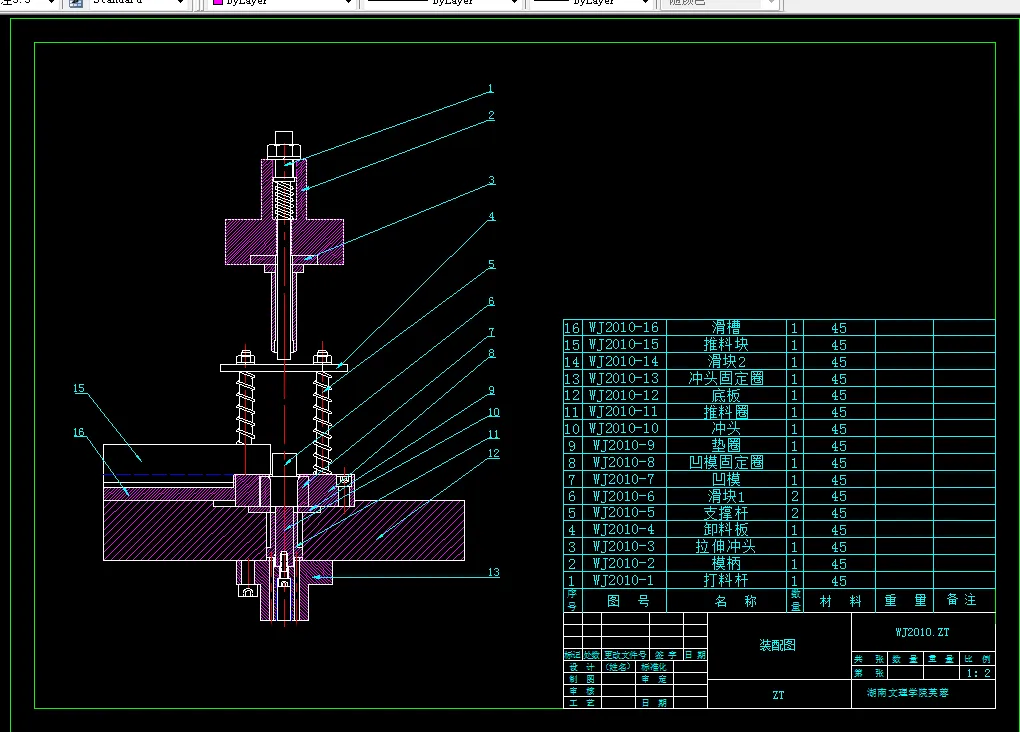Select material 45 in the 滑槽 row
1020x732 pixels.
pyautogui.click(x=839, y=328)
